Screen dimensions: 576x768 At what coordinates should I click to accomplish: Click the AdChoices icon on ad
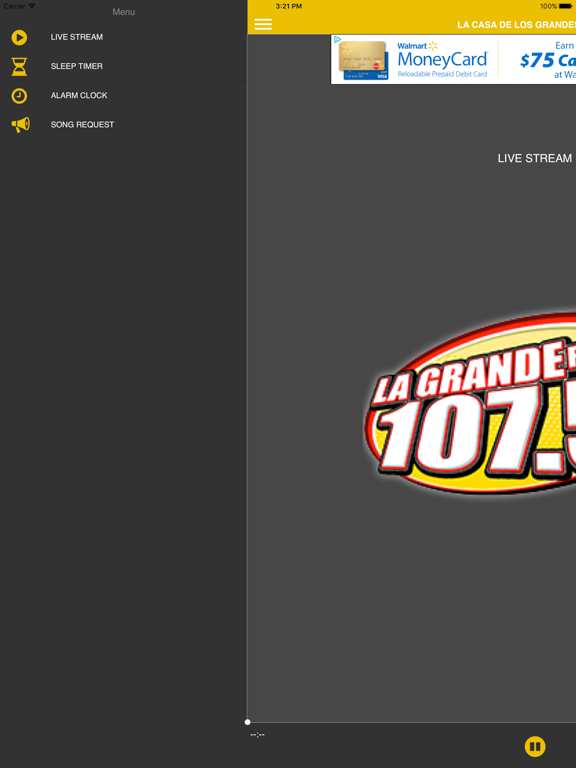337,39
